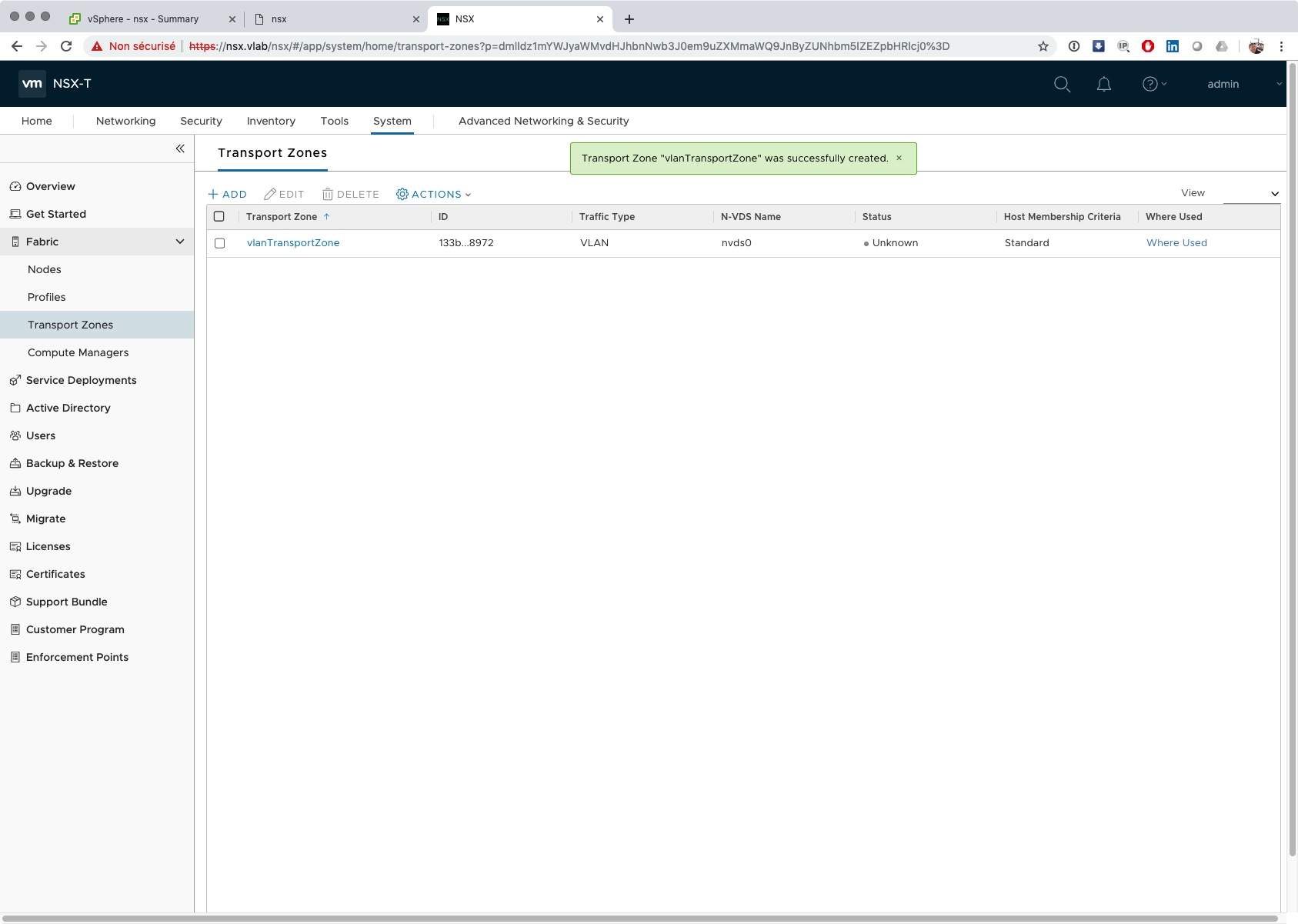The width and height of the screenshot is (1298, 924).
Task: Open the notifications bell
Action: coord(1103,85)
